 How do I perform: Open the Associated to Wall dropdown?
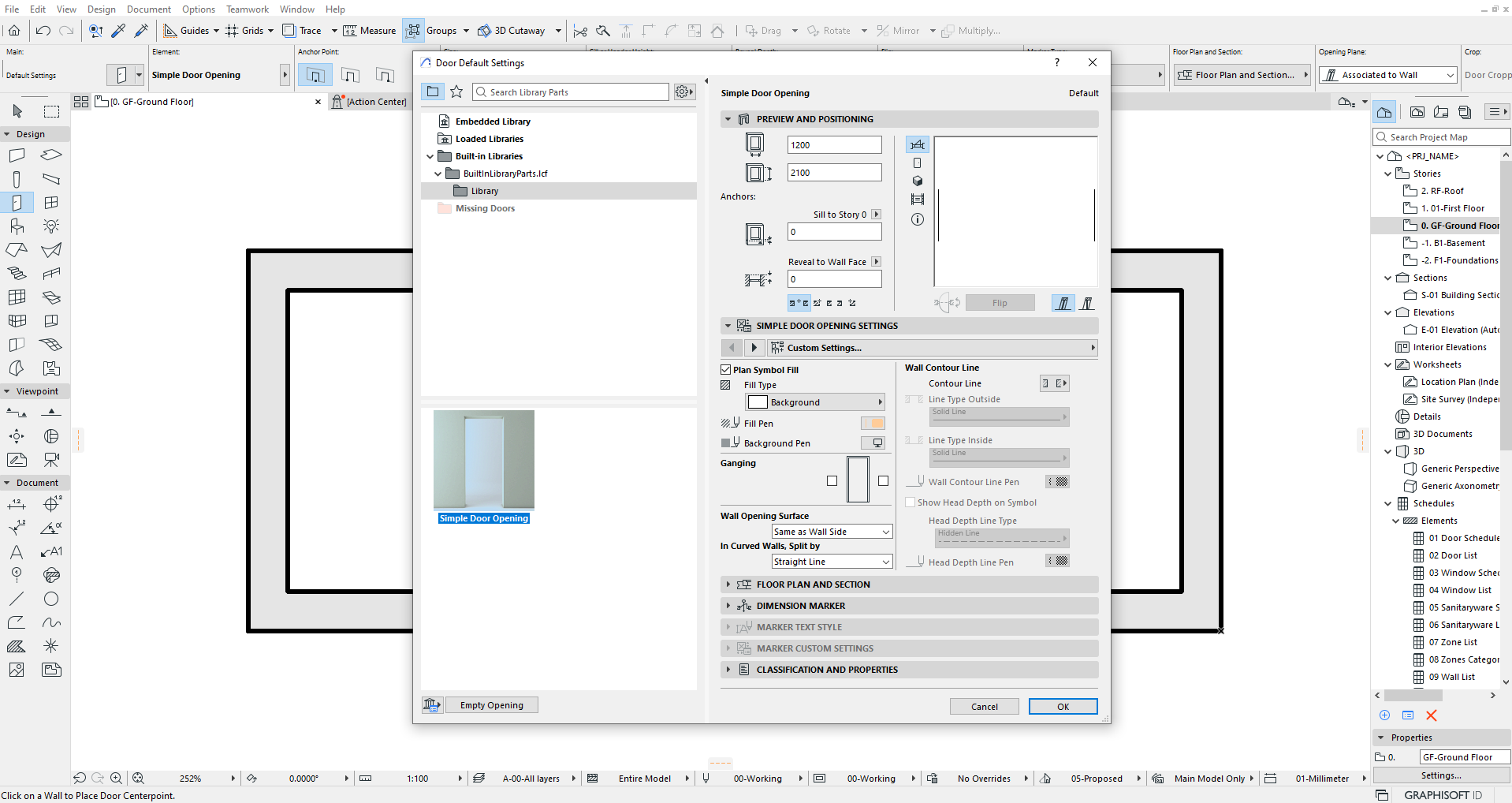click(x=1388, y=75)
